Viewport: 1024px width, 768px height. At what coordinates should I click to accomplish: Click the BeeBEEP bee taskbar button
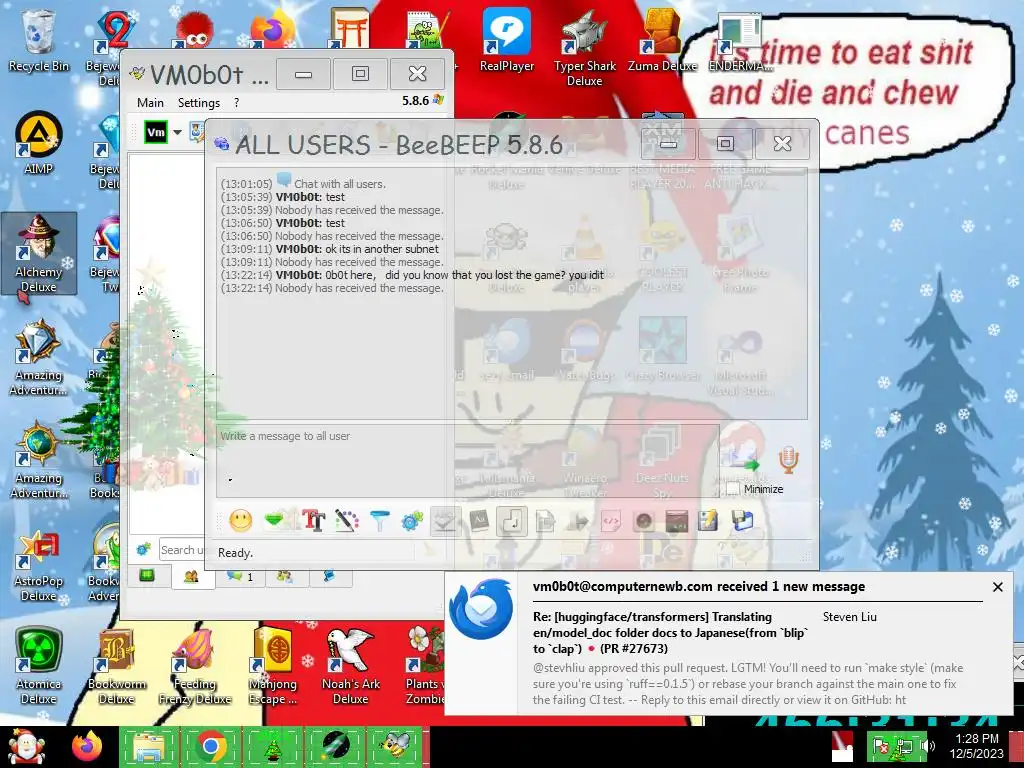[394, 746]
